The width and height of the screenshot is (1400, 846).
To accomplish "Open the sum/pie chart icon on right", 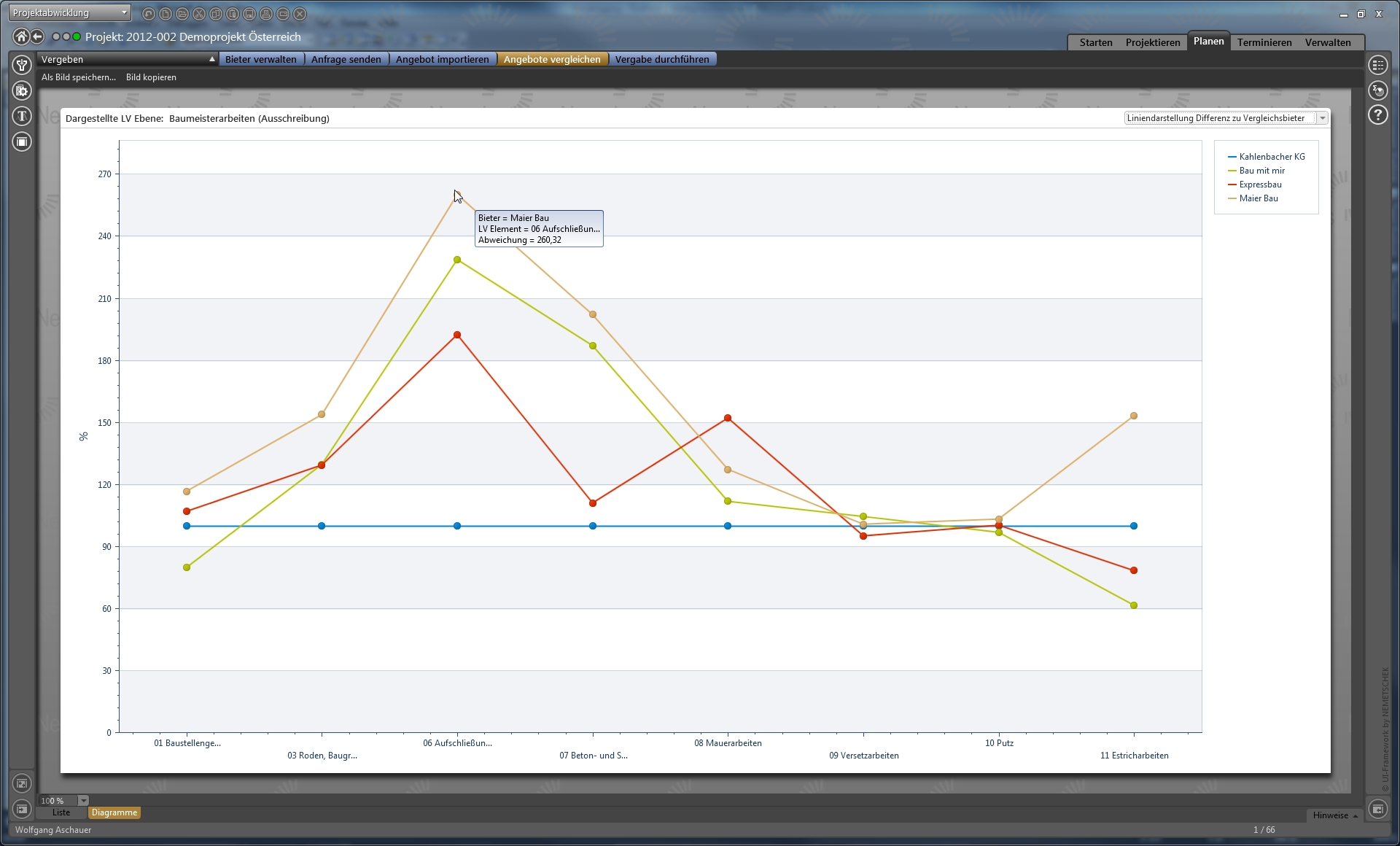I will tap(1377, 90).
